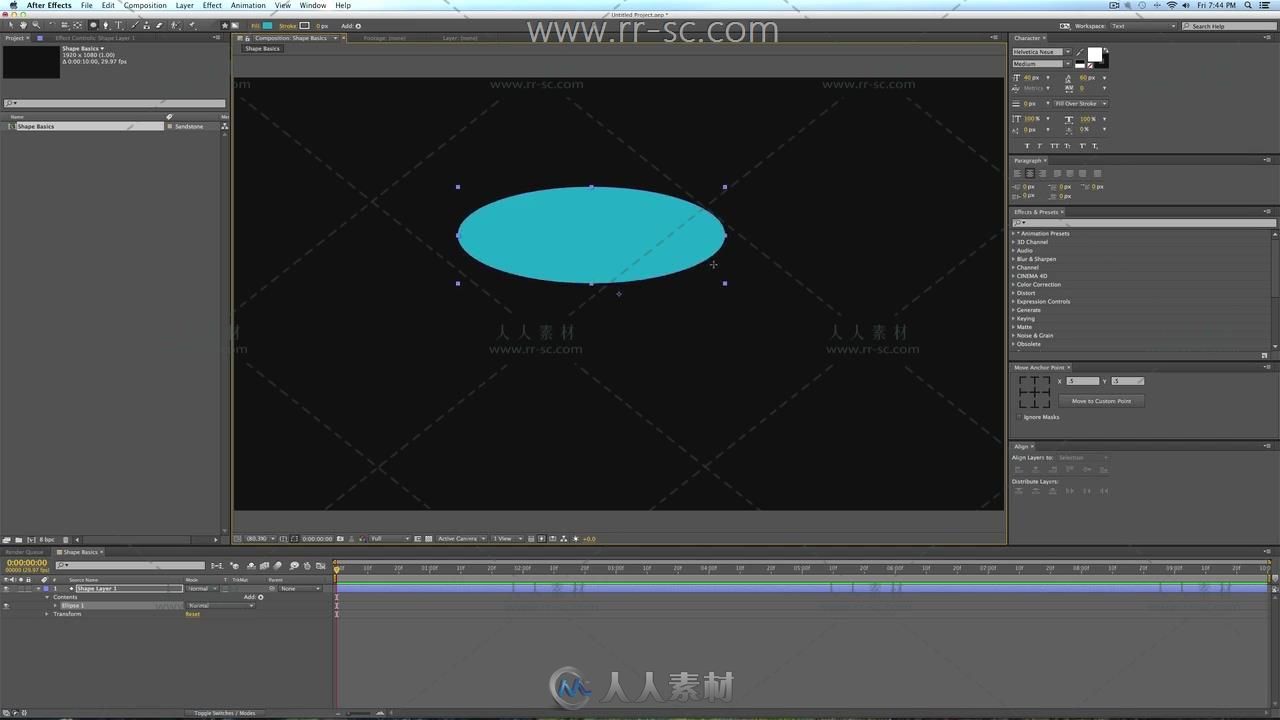
Task: Select the Roto Brush tool
Action: [174, 25]
